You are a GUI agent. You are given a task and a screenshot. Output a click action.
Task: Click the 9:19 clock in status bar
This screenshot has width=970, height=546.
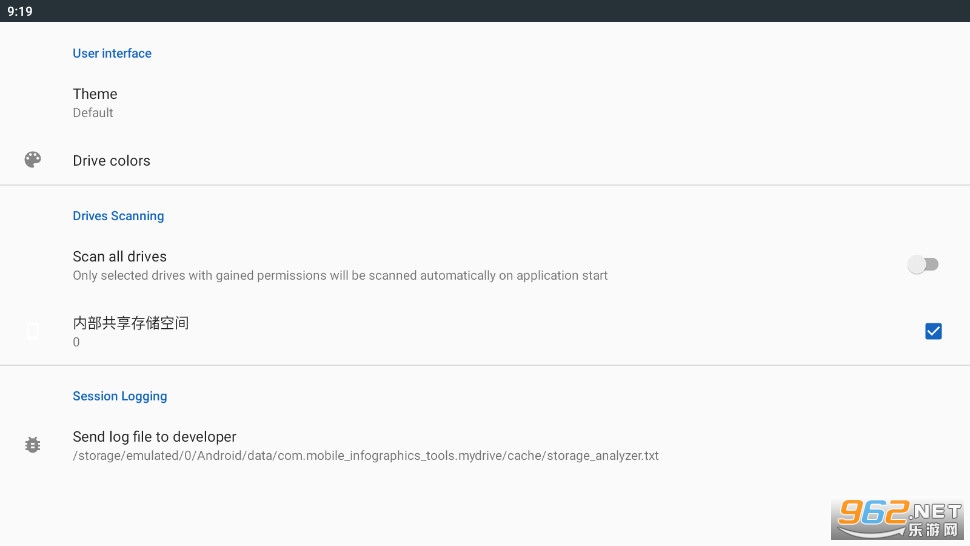point(20,11)
